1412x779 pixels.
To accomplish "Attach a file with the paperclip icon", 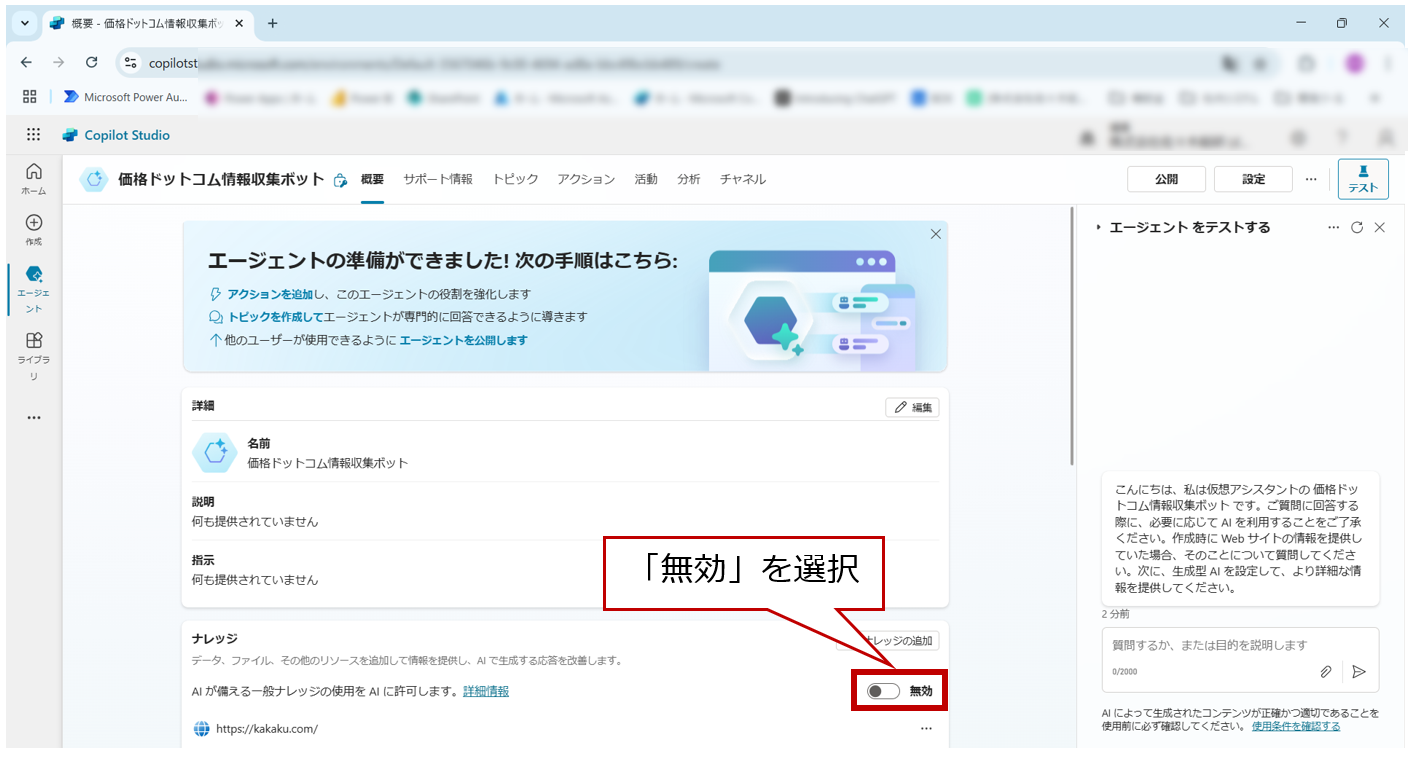I will click(x=1326, y=672).
